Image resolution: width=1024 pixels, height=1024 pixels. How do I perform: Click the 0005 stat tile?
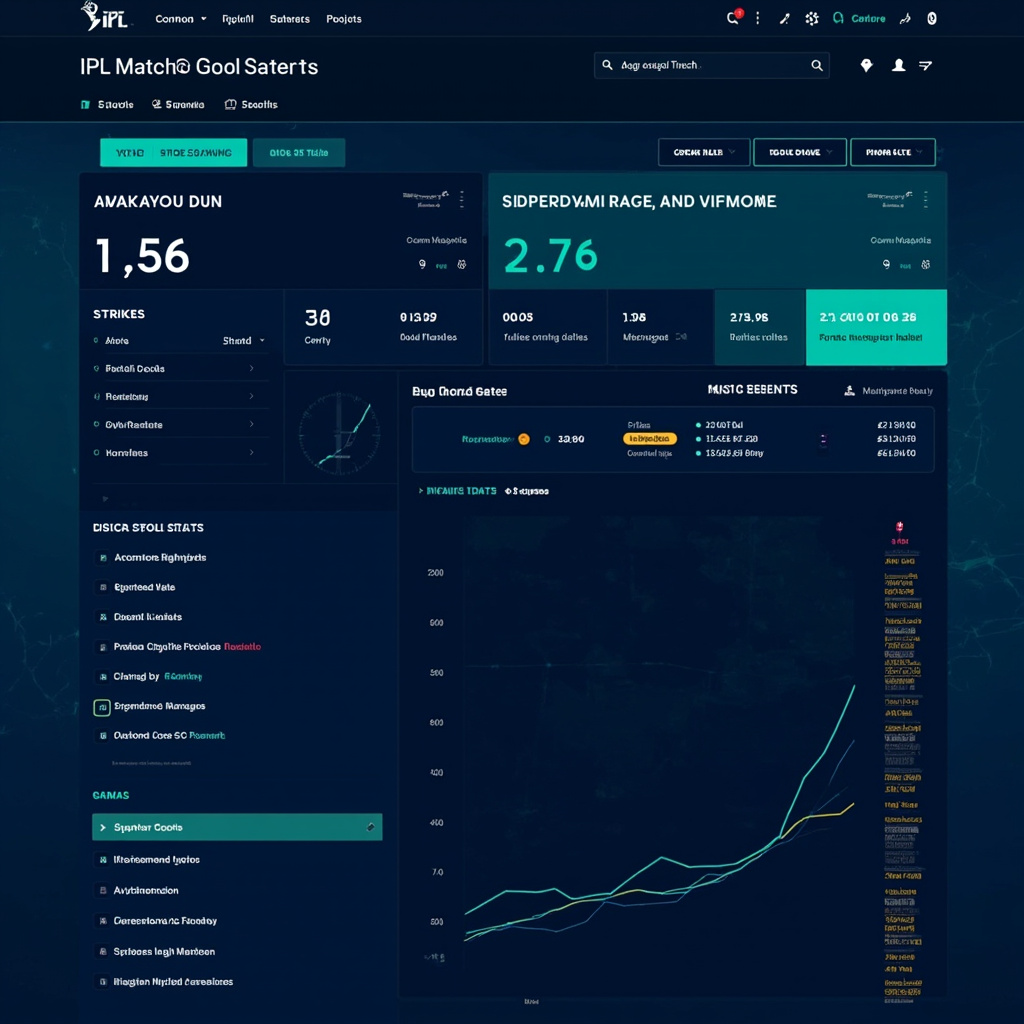point(547,327)
